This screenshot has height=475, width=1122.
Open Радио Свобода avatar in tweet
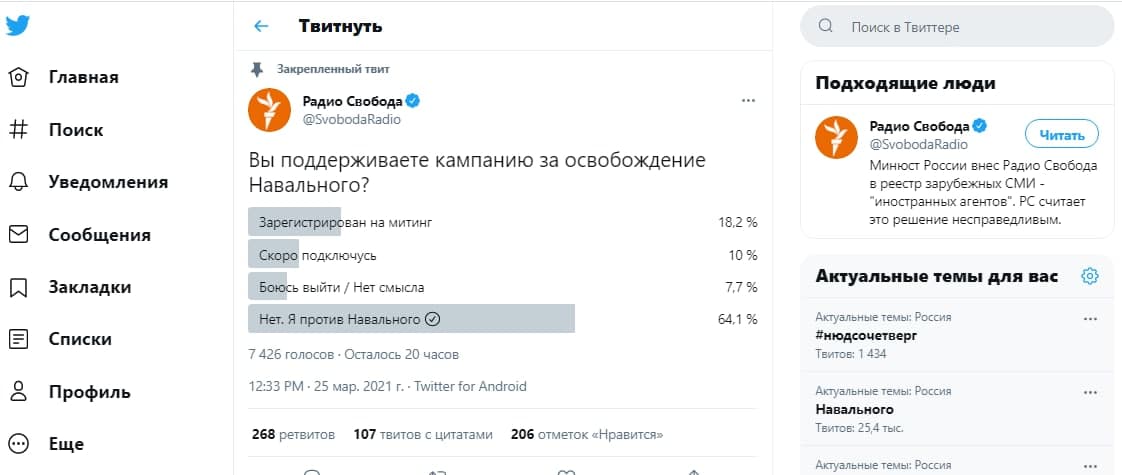point(269,110)
